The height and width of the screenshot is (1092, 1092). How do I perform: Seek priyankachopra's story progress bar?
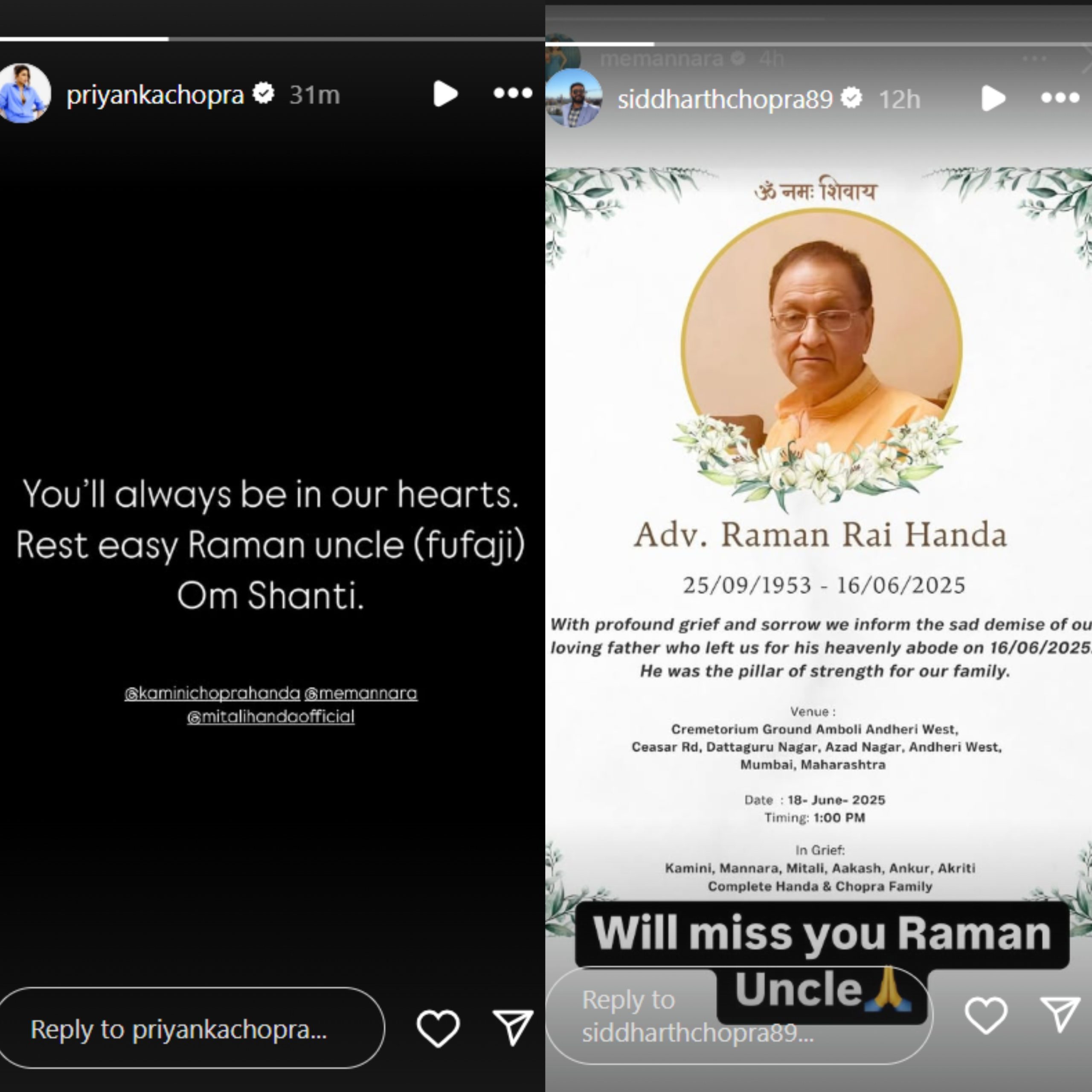(273, 39)
